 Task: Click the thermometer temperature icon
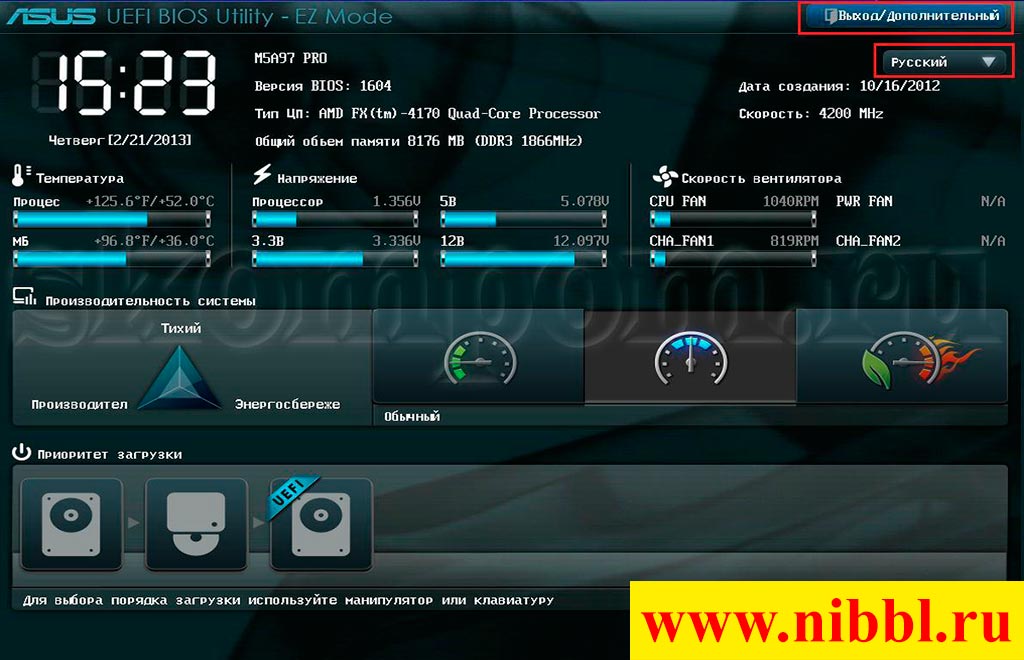(20, 175)
